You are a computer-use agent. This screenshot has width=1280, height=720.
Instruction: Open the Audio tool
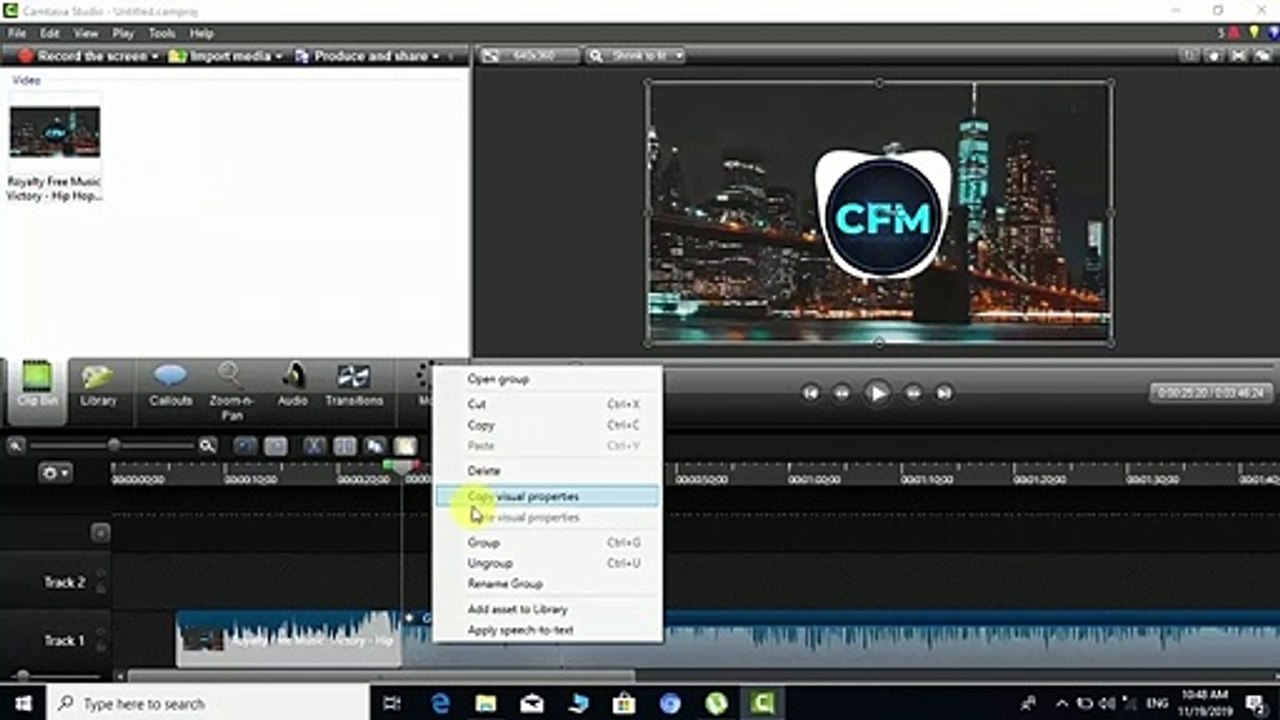[x=293, y=387]
